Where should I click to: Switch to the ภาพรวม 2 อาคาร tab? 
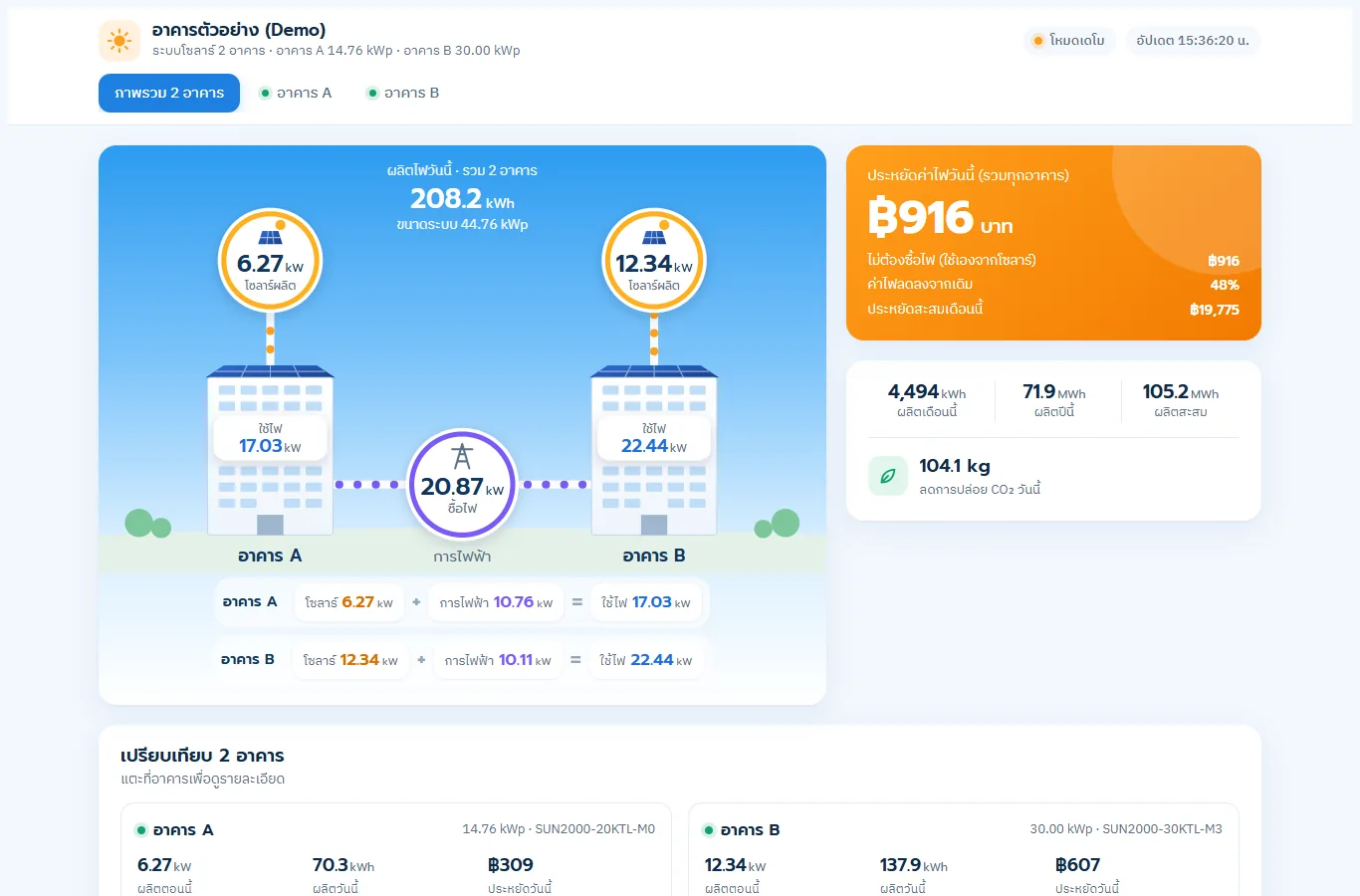coord(169,93)
